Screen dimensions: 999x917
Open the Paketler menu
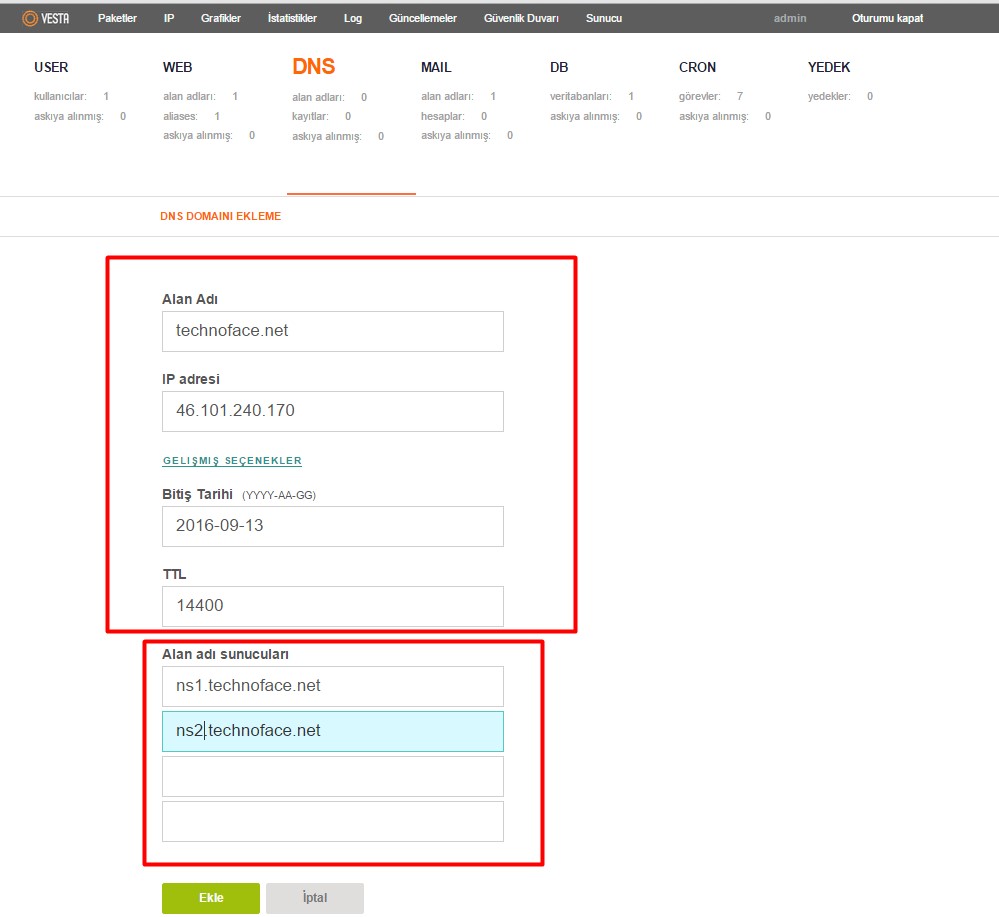pos(117,19)
